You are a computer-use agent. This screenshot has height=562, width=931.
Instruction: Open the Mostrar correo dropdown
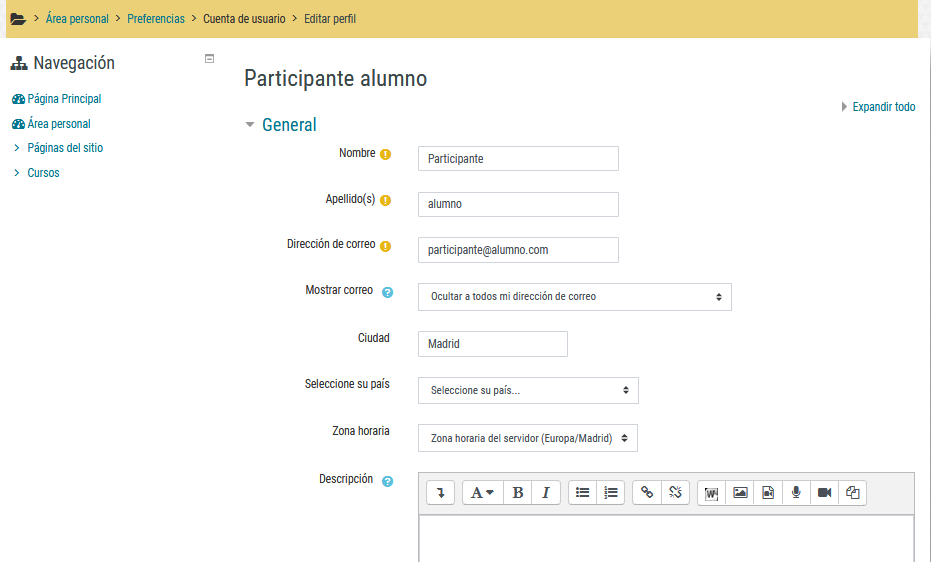point(574,297)
